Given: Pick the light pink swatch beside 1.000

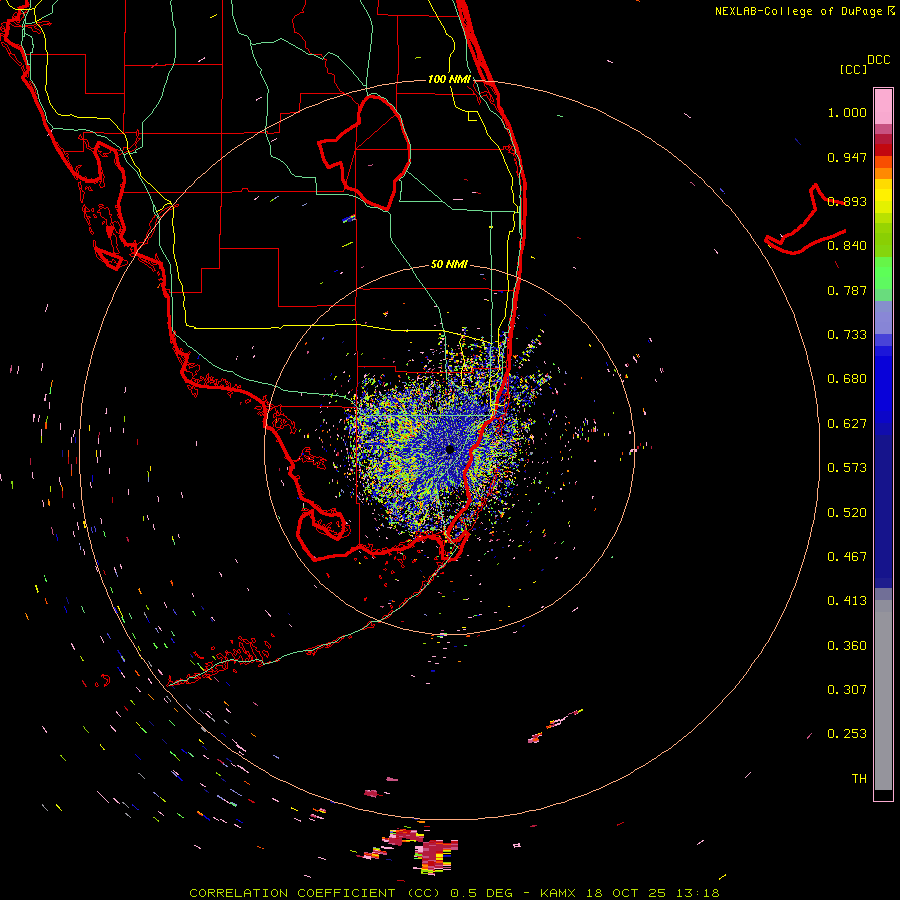Looking at the screenshot, I should coord(883,107).
